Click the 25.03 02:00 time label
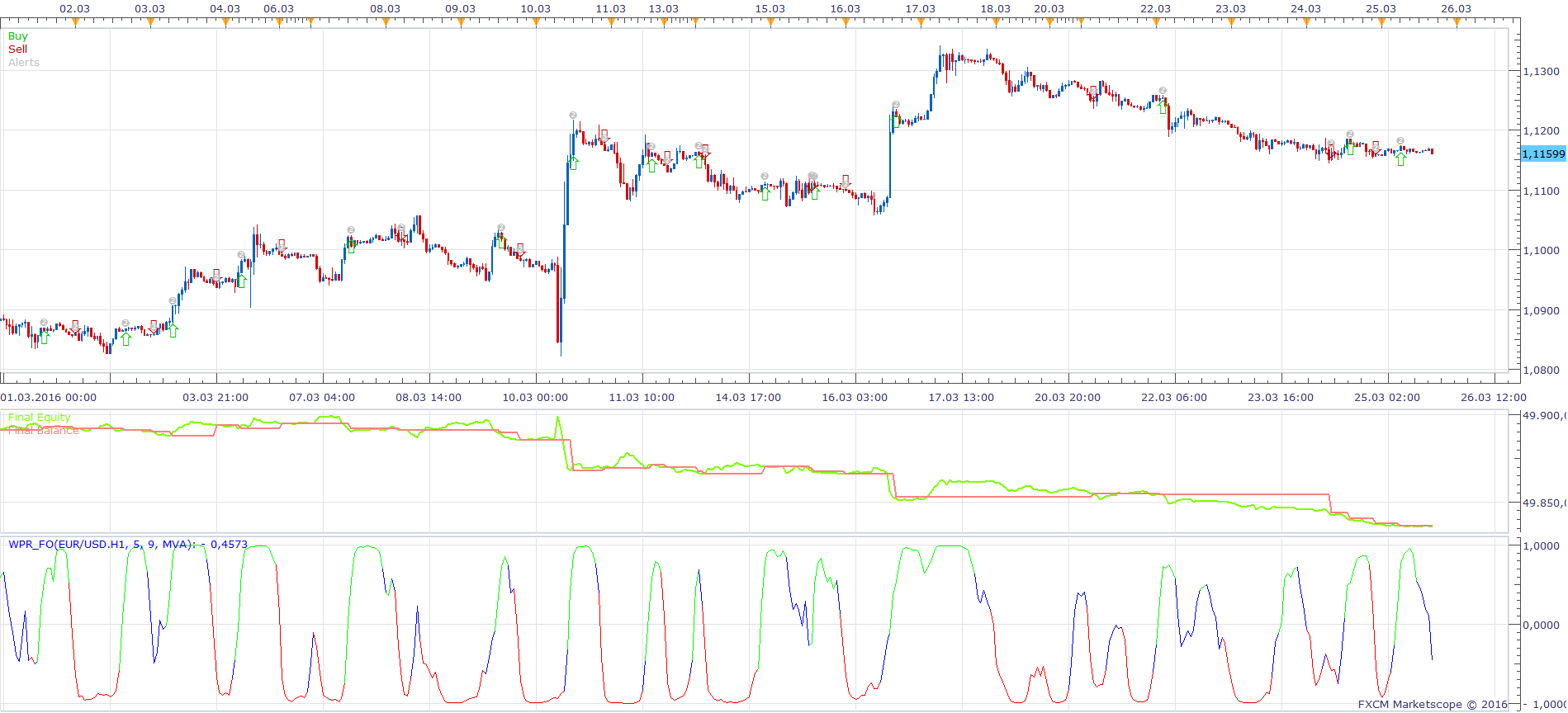The height and width of the screenshot is (713, 1568). coord(1387,398)
